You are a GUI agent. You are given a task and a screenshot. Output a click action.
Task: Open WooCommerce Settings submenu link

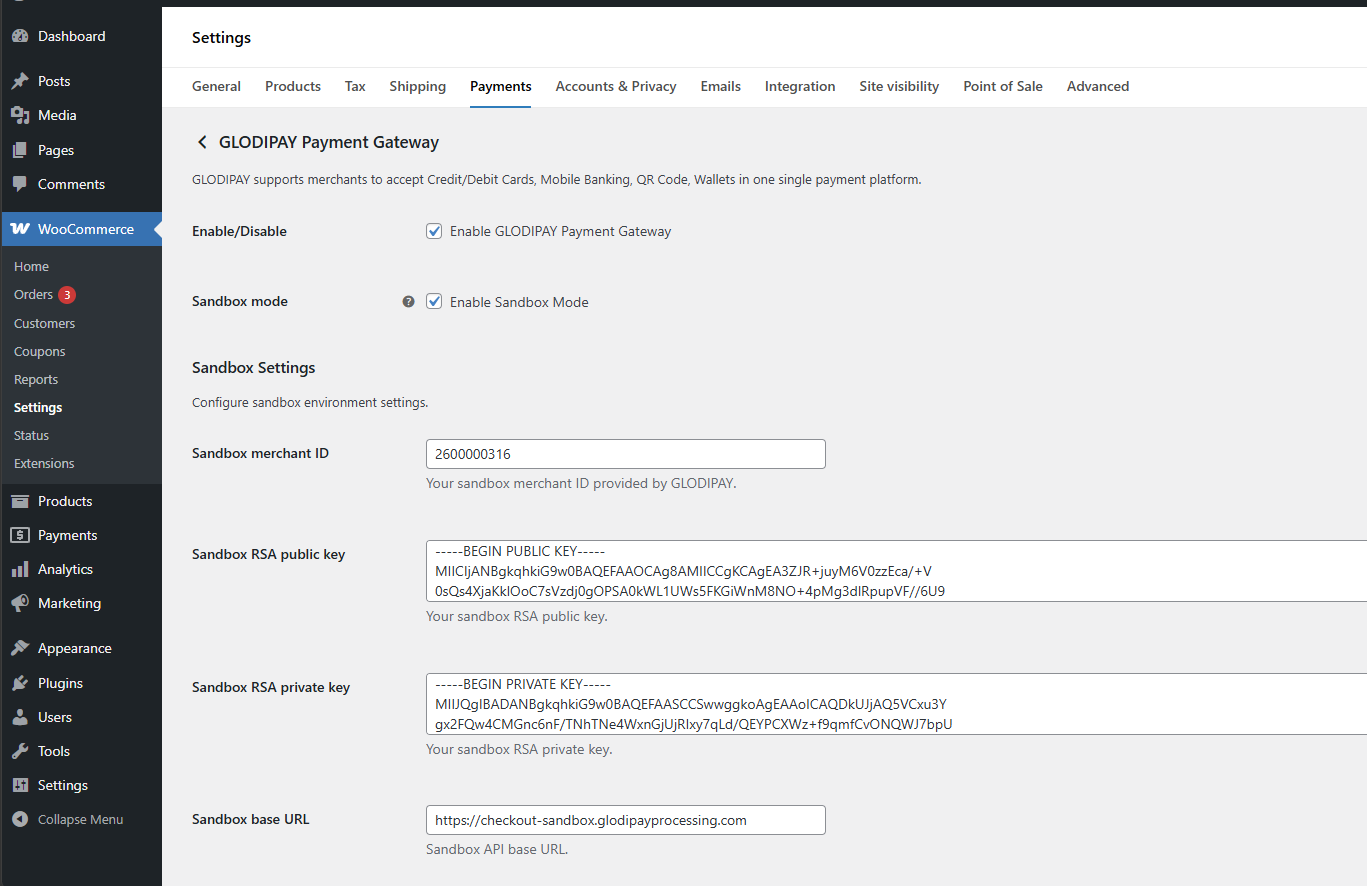click(38, 407)
